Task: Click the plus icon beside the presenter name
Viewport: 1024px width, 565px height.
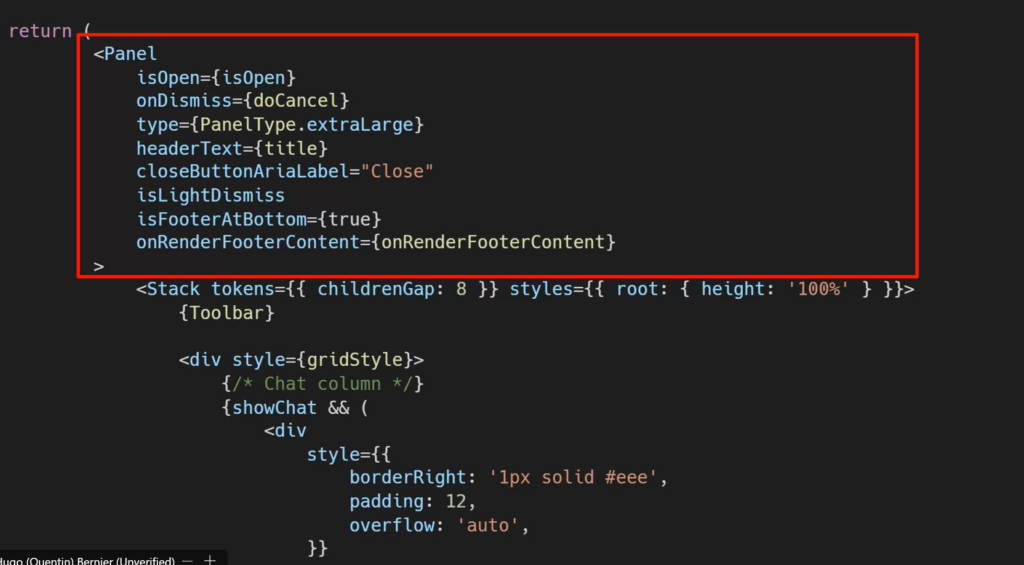Action: coord(210,560)
